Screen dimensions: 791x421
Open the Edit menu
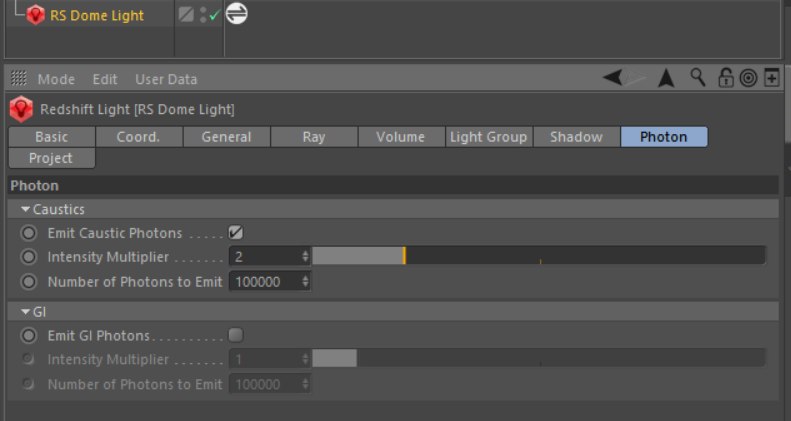105,79
